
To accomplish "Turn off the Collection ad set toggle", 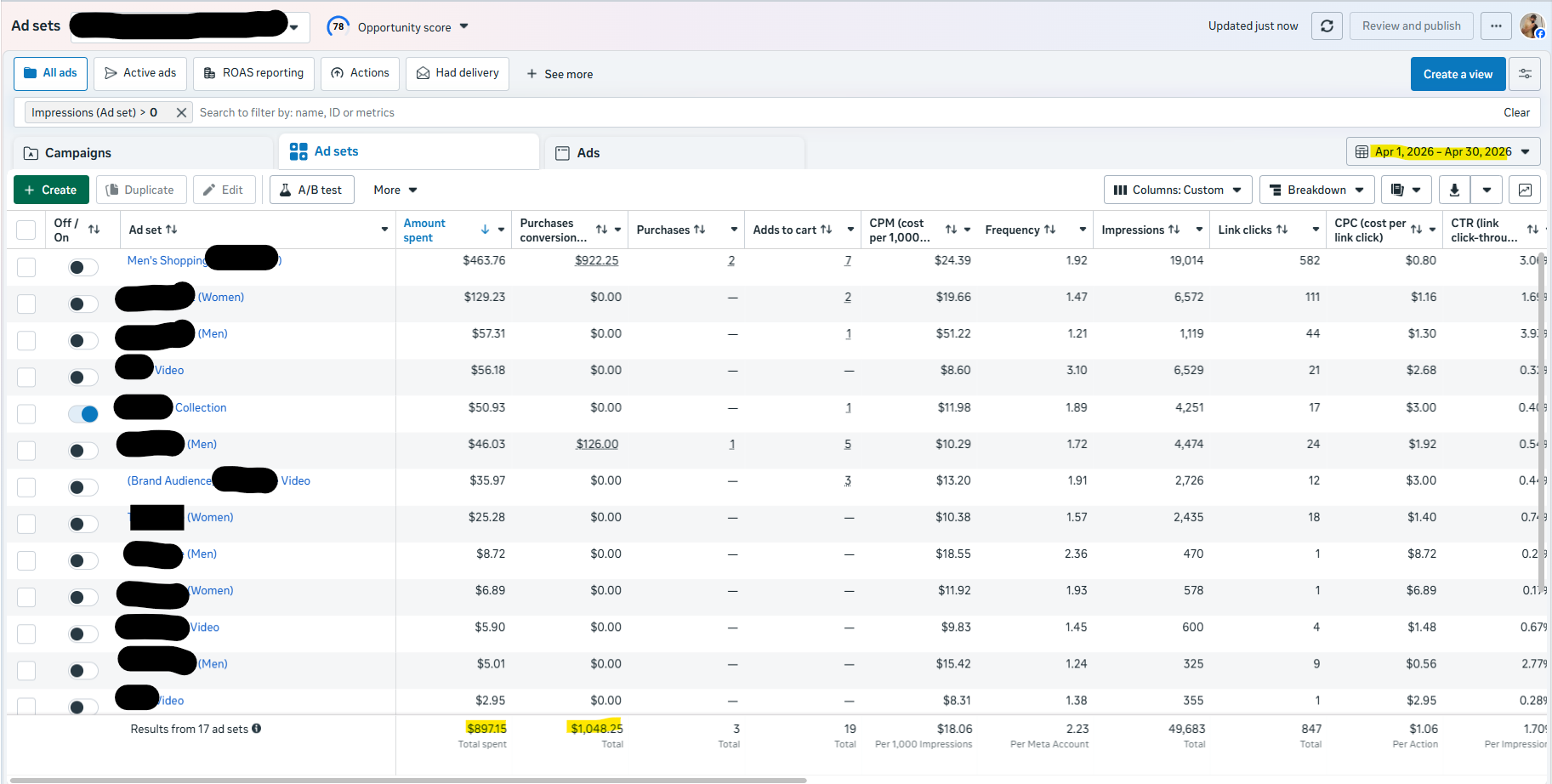I will click(83, 414).
